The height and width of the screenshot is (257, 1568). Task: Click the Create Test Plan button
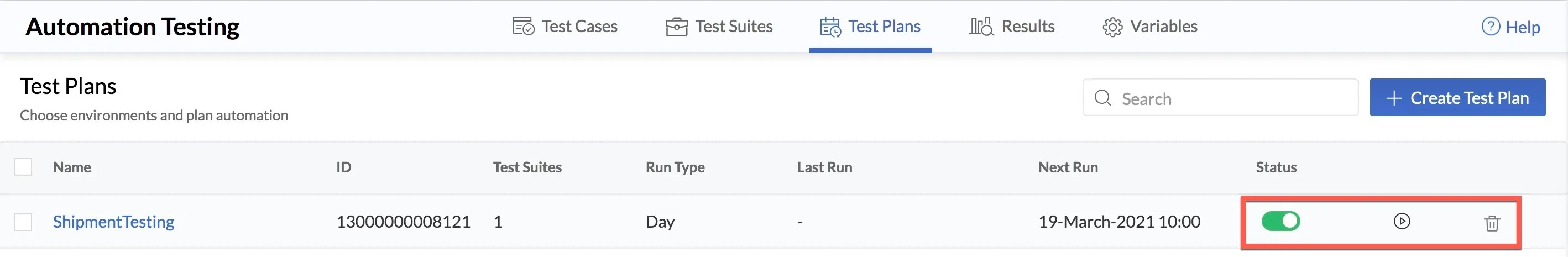[1457, 97]
